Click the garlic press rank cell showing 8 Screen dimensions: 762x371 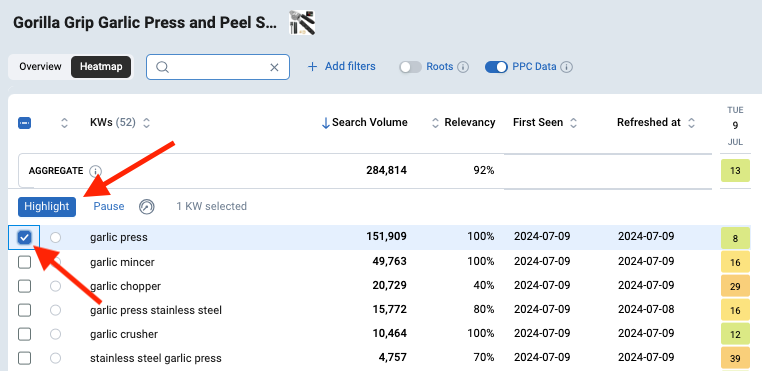point(735,238)
